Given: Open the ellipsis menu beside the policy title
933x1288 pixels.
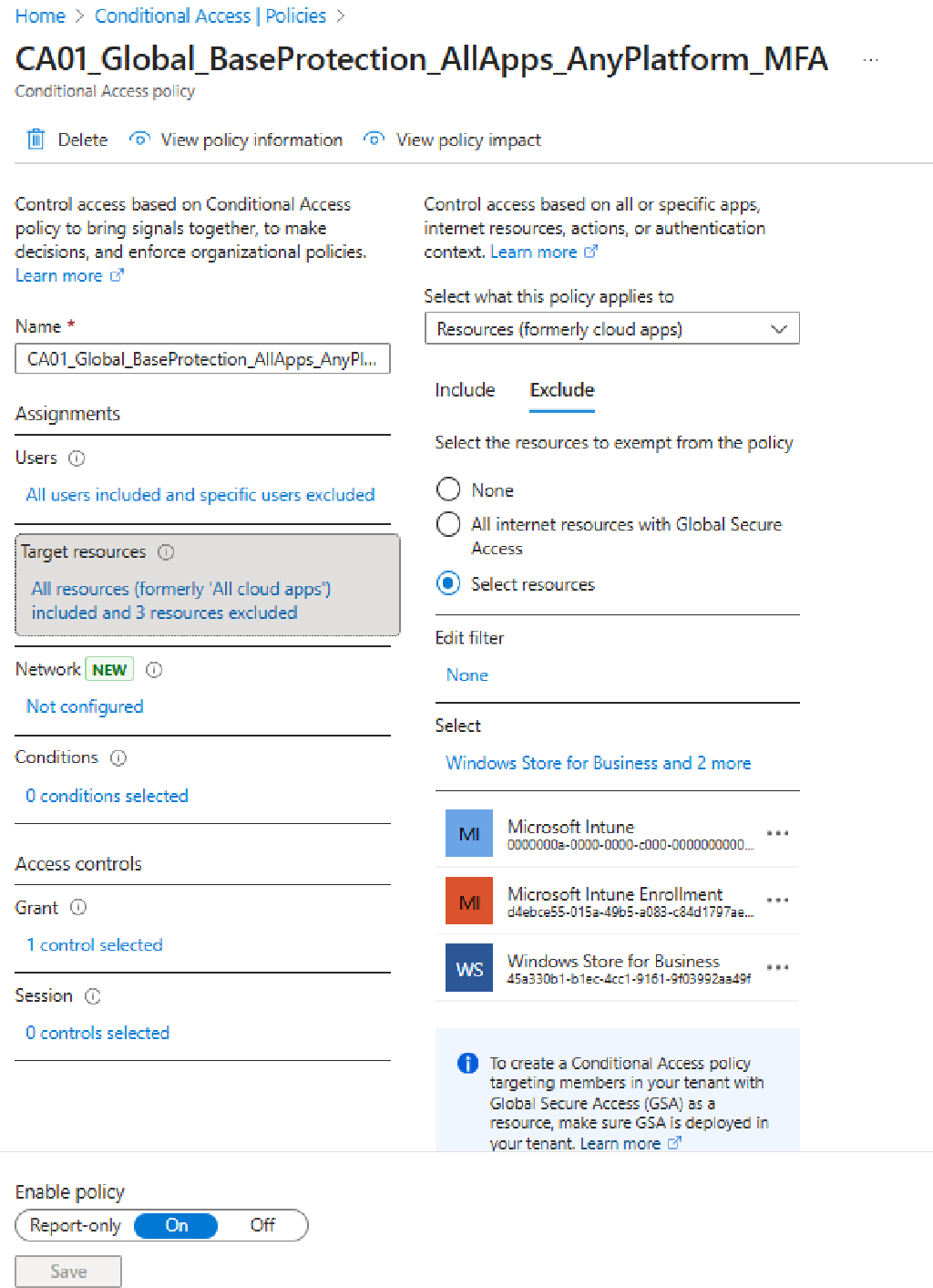Looking at the screenshot, I should (x=870, y=59).
